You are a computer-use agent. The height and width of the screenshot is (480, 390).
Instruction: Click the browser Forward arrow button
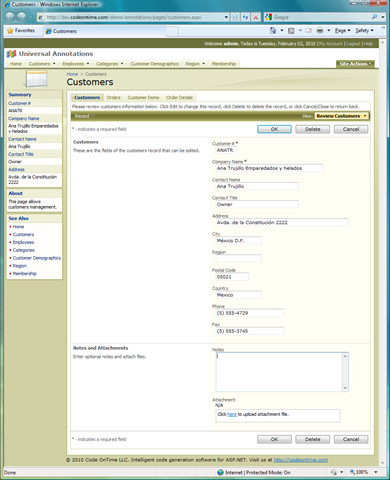[x=22, y=17]
